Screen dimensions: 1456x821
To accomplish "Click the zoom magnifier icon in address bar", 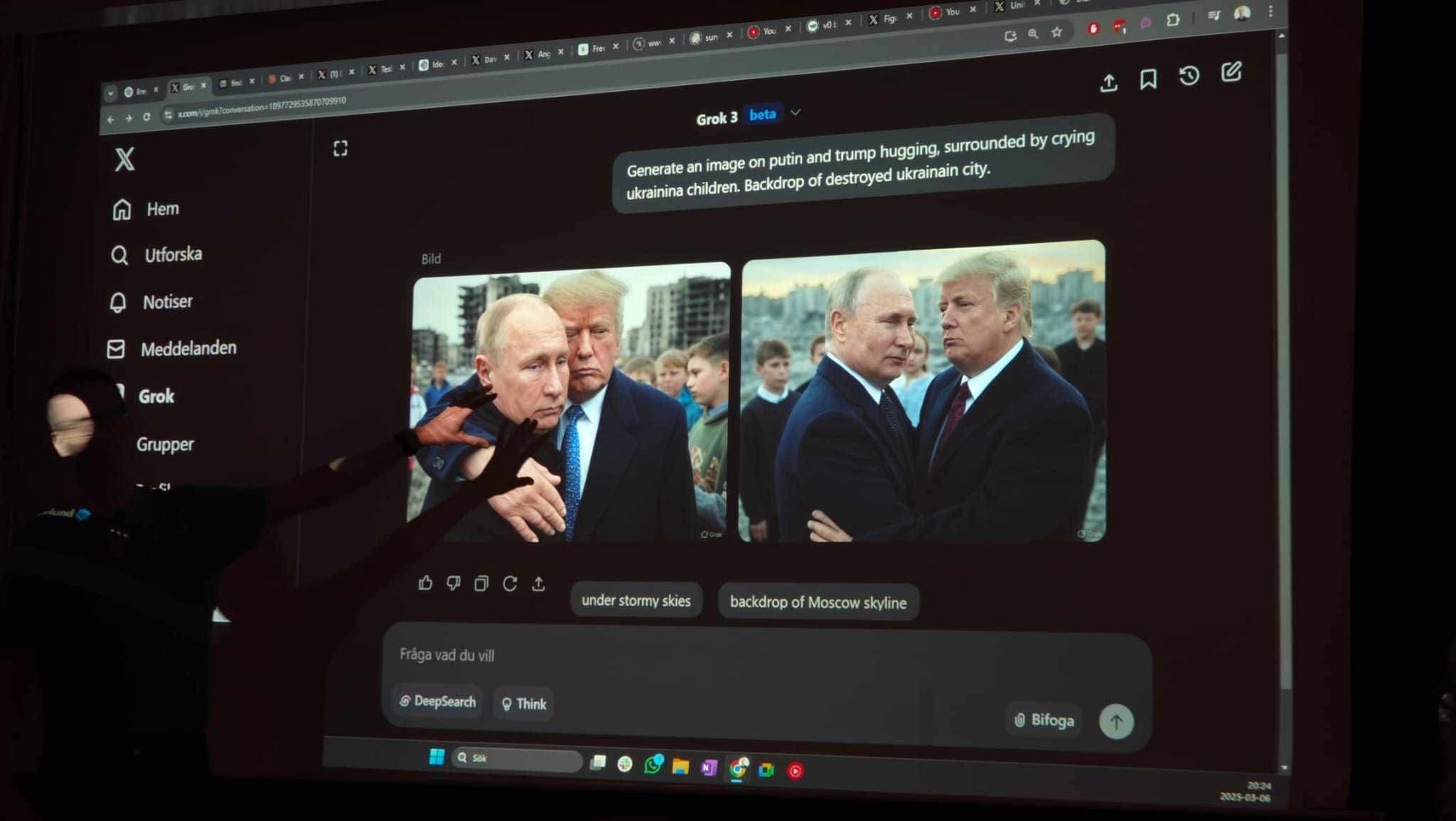I will (x=1033, y=33).
